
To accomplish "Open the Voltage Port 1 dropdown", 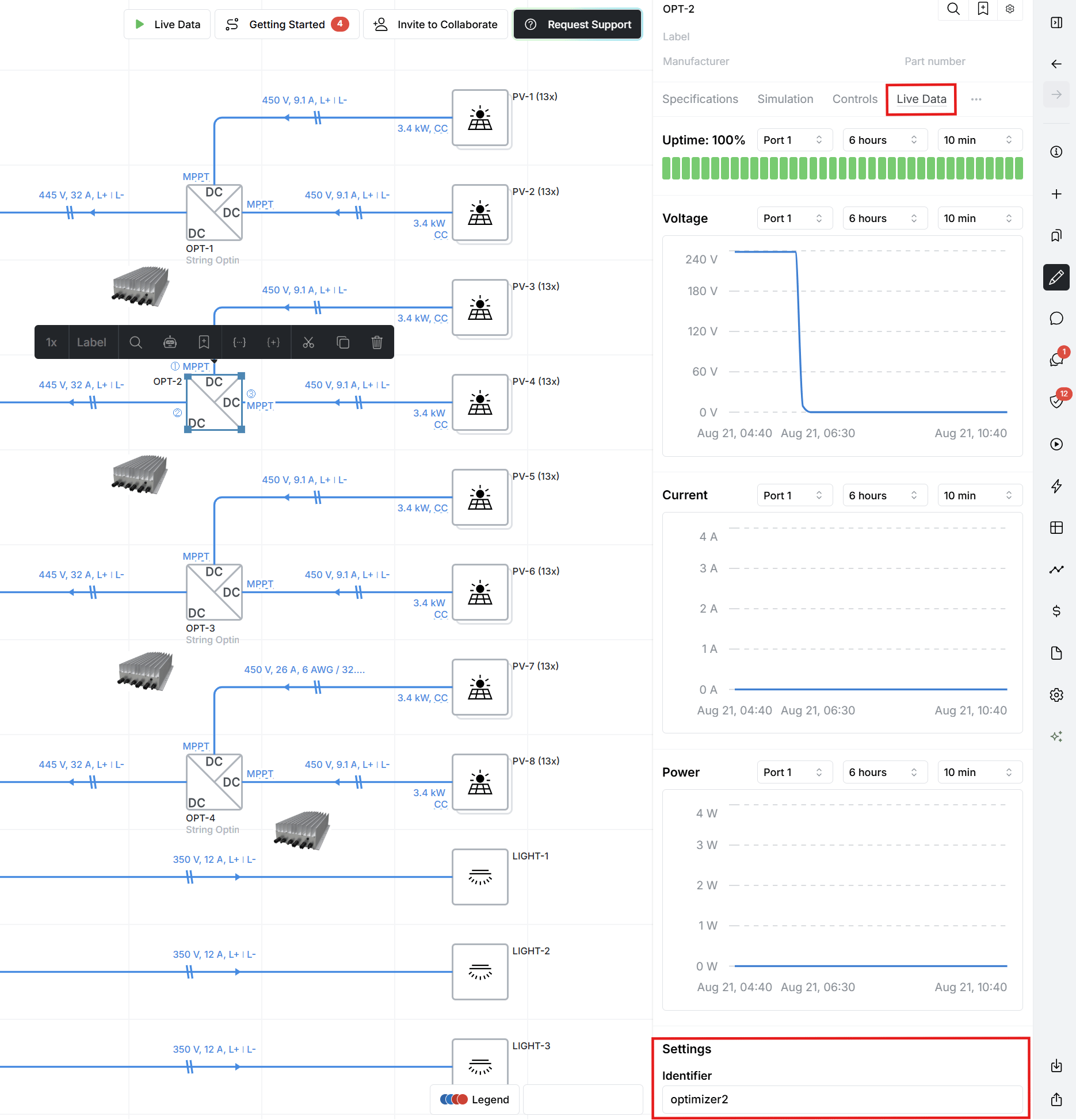I will [795, 218].
